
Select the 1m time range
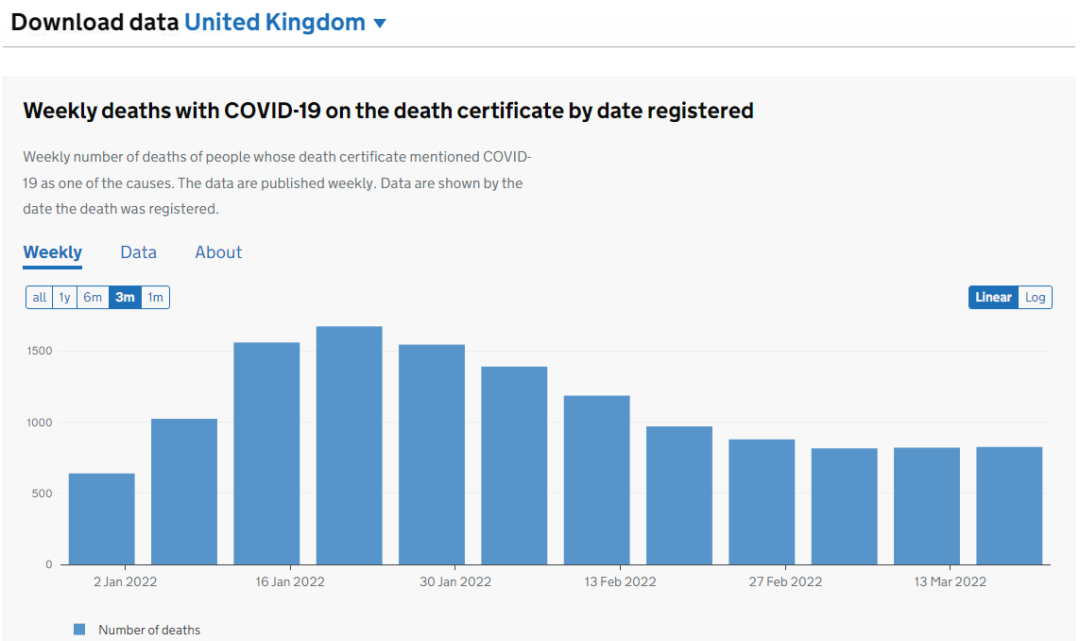pos(155,297)
